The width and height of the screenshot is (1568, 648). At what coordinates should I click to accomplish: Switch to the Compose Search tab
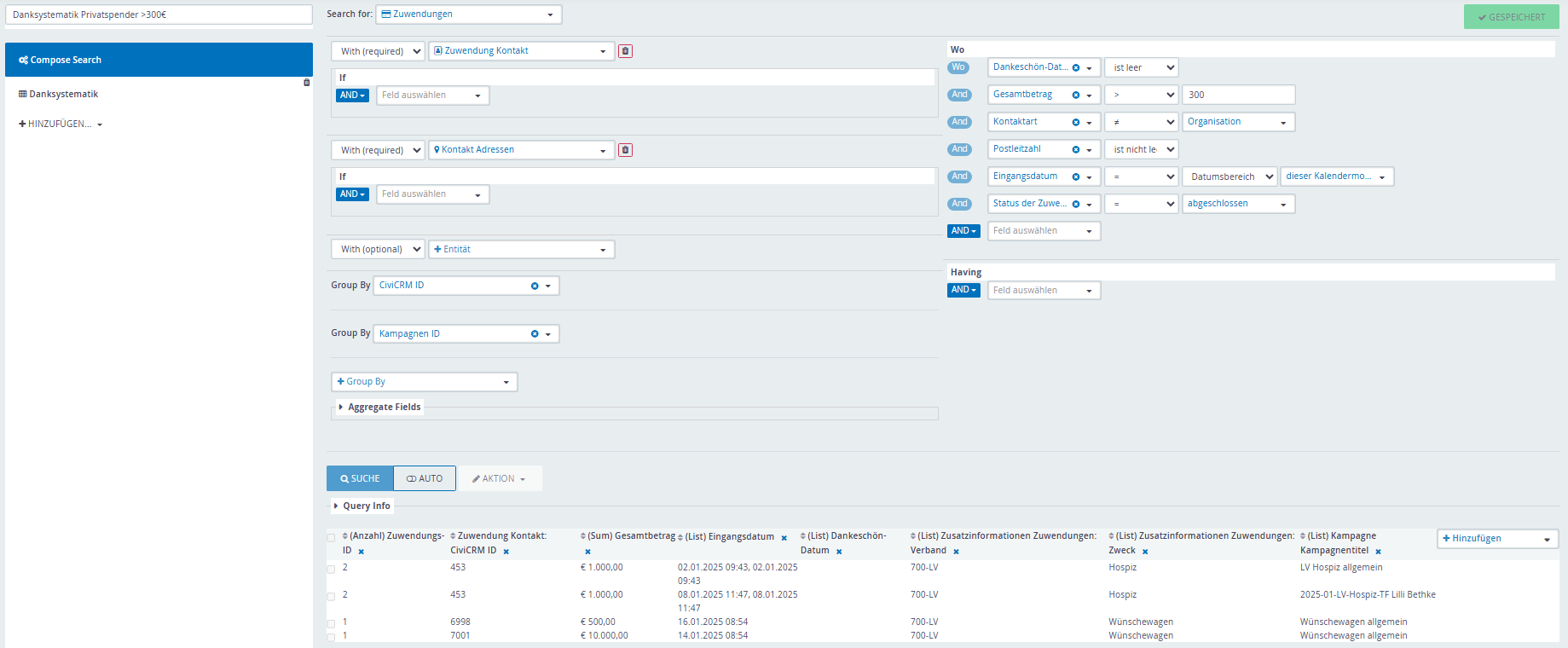(x=159, y=60)
